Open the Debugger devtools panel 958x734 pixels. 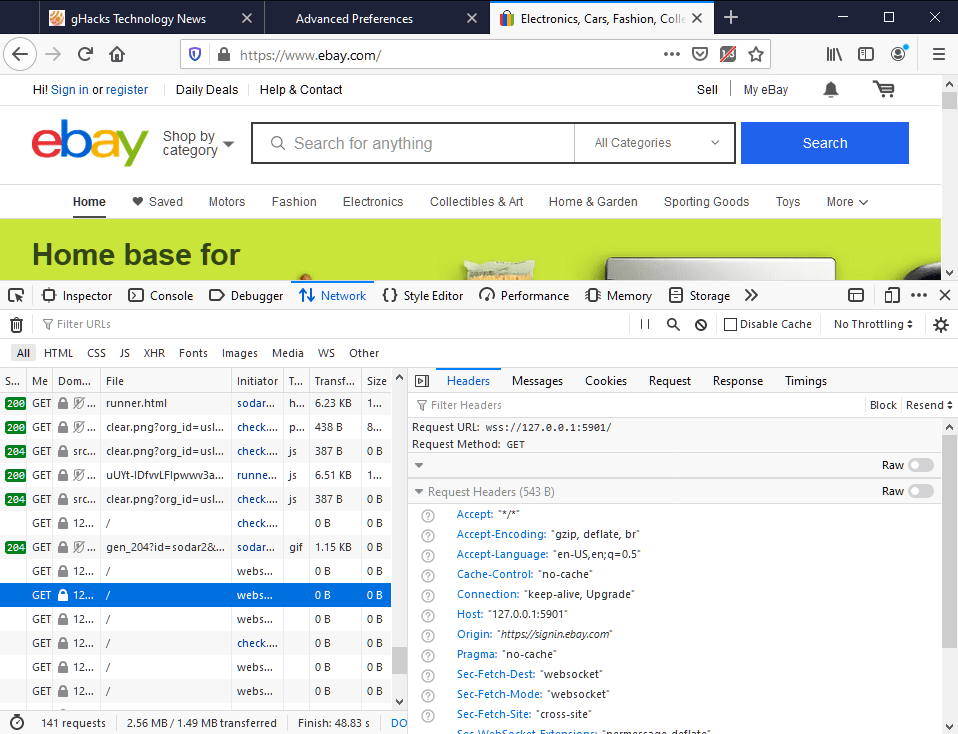[246, 296]
